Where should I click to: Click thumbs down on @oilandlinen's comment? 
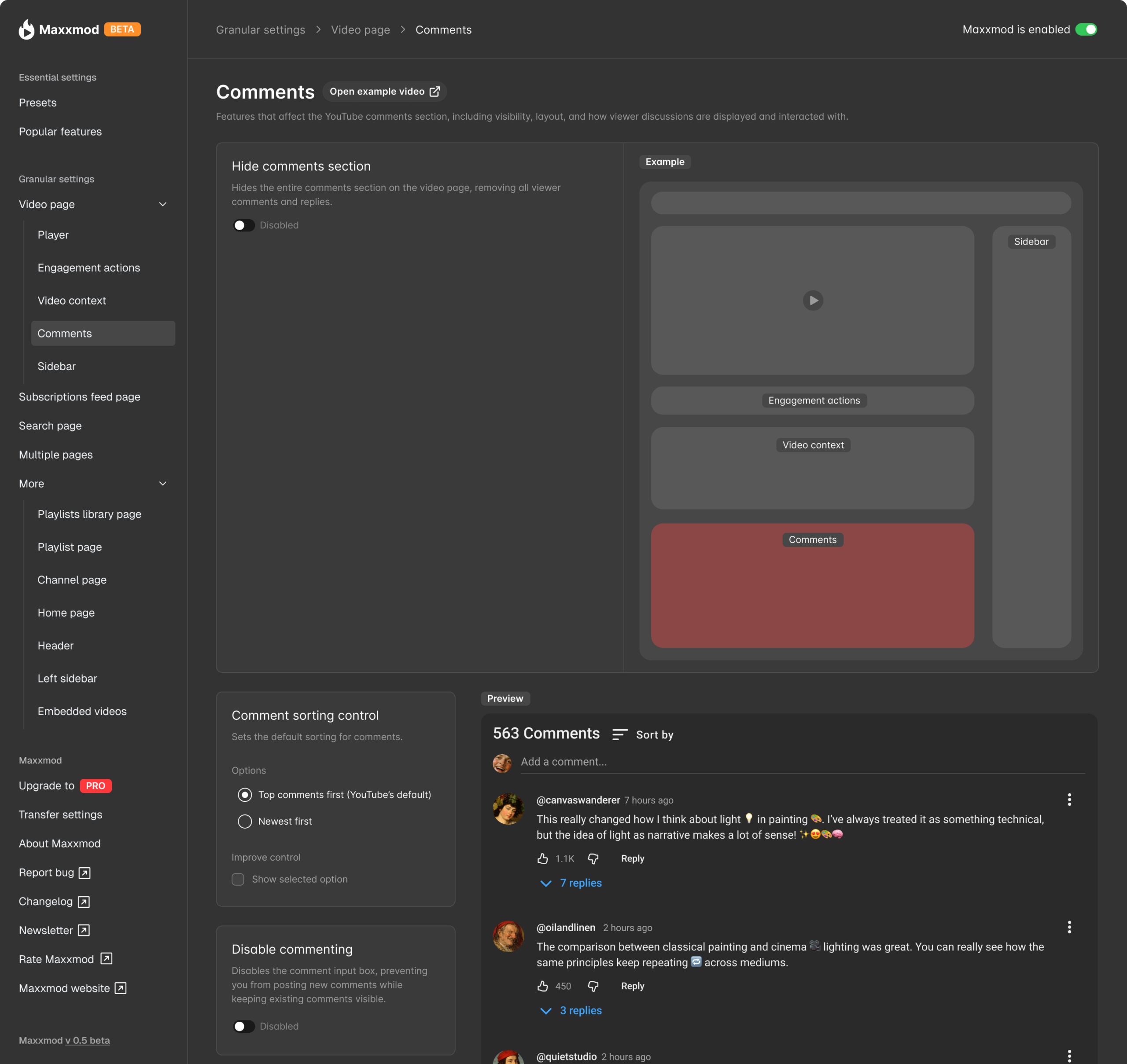(593, 986)
